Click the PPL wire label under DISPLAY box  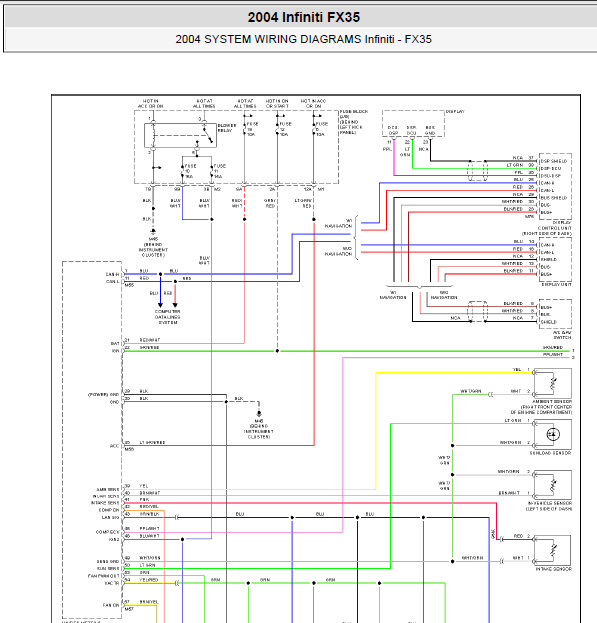point(387,149)
